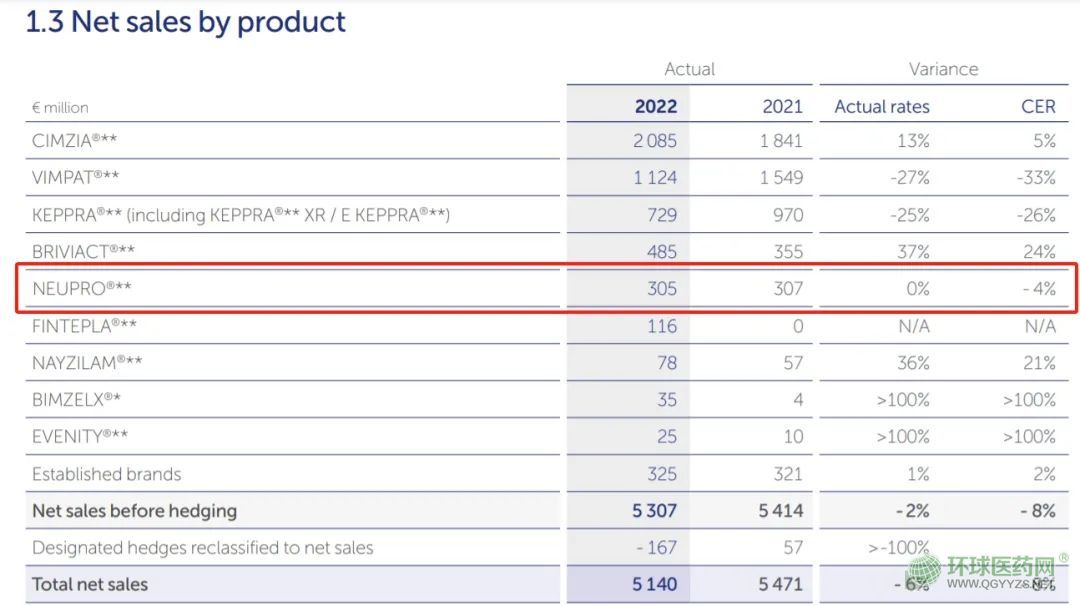1080x606 pixels.
Task: Click the NAYZILAM product row label
Action: (x=87, y=363)
